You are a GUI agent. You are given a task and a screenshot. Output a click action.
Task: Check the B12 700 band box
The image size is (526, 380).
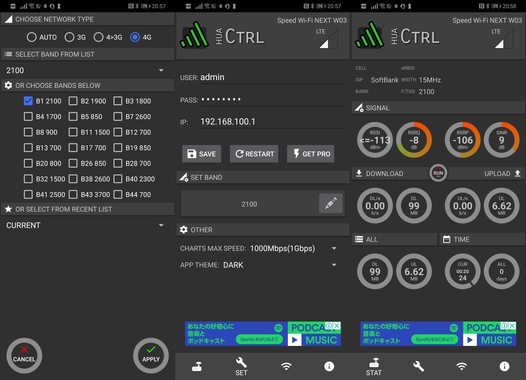point(118,132)
